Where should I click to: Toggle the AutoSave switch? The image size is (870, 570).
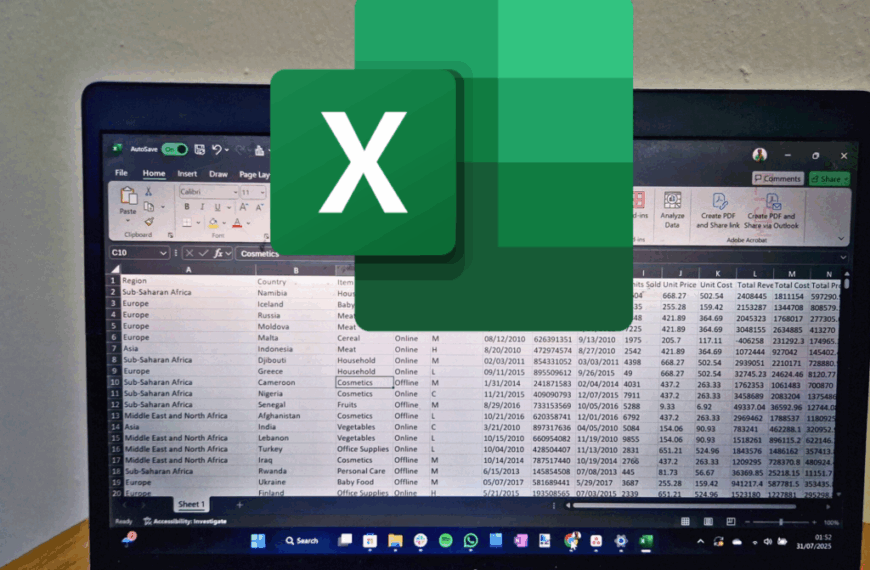(x=174, y=149)
